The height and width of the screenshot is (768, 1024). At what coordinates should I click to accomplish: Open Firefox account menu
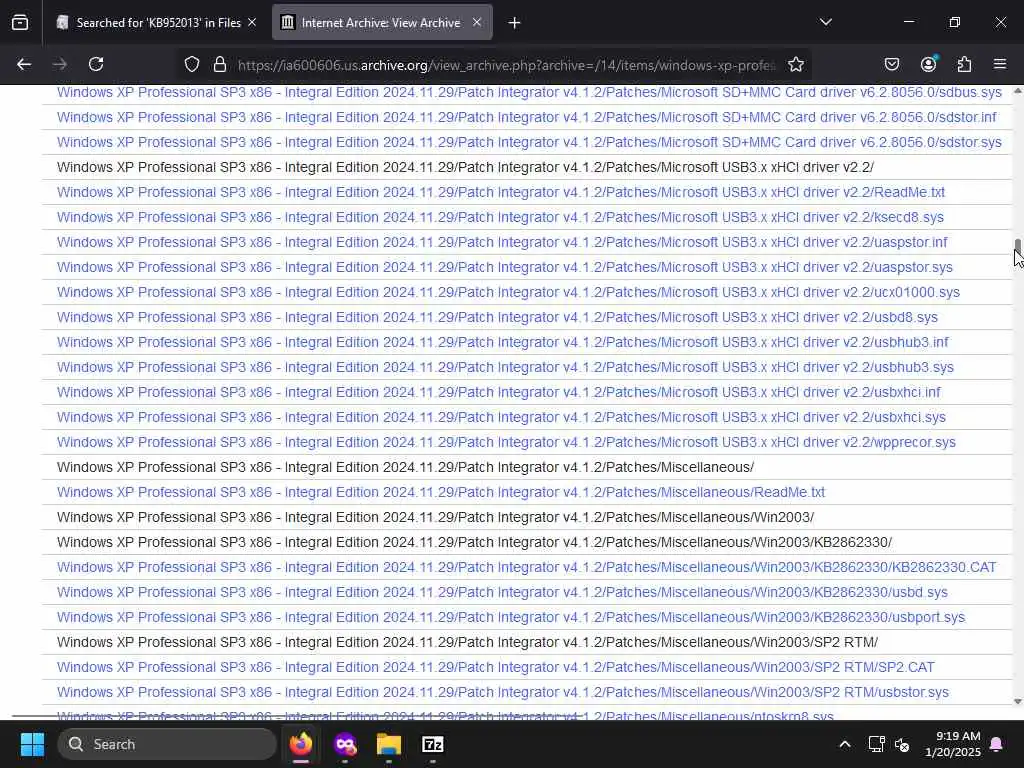tap(928, 64)
